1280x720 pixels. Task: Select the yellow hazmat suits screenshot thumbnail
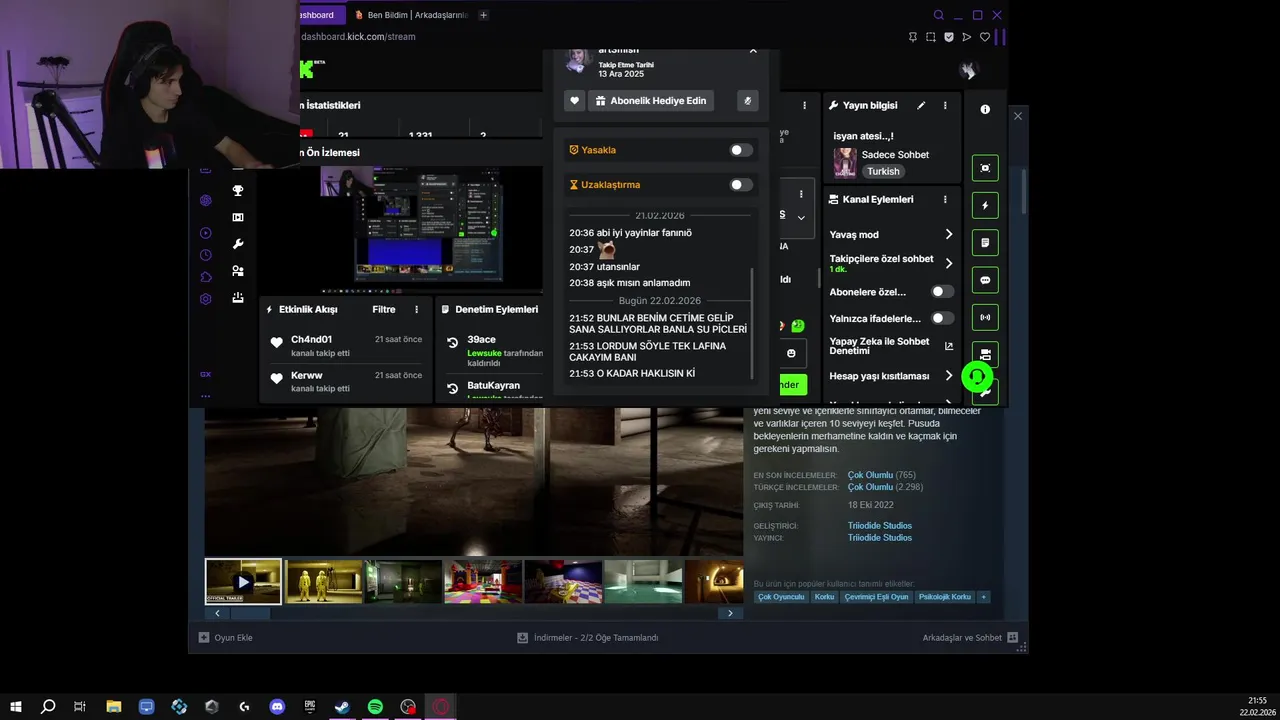[x=323, y=582]
